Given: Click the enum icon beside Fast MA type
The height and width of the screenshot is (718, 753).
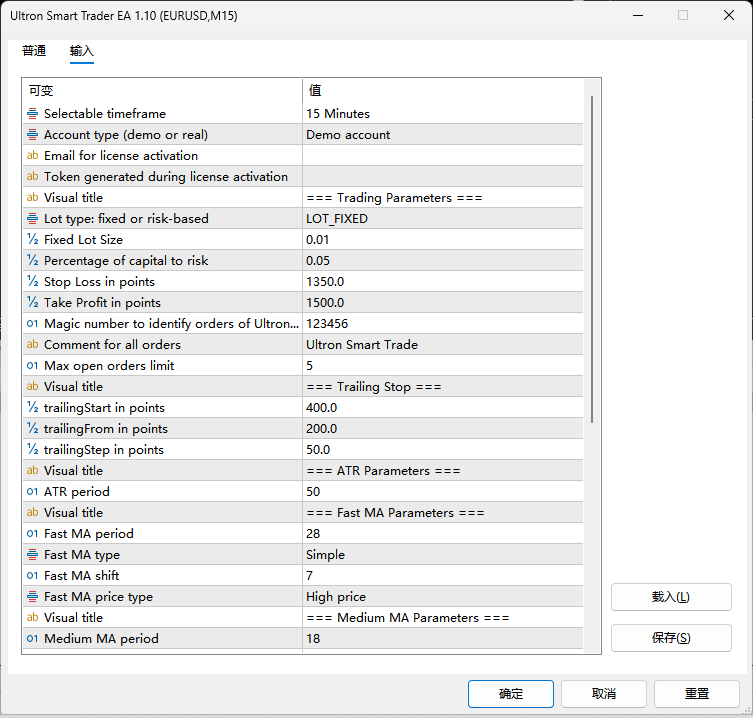Looking at the screenshot, I should point(32,555).
